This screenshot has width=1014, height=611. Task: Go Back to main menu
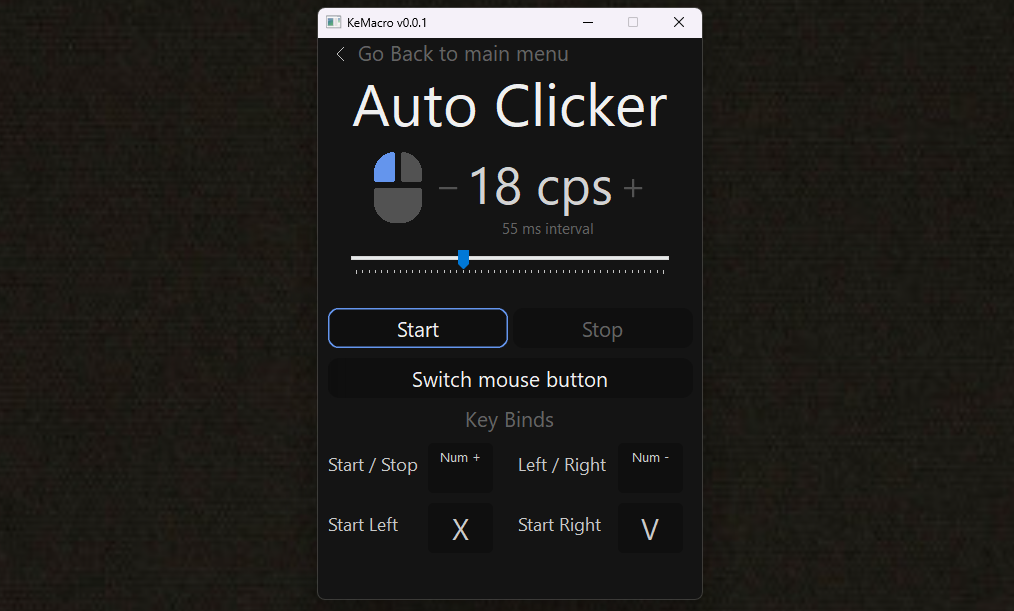462,54
